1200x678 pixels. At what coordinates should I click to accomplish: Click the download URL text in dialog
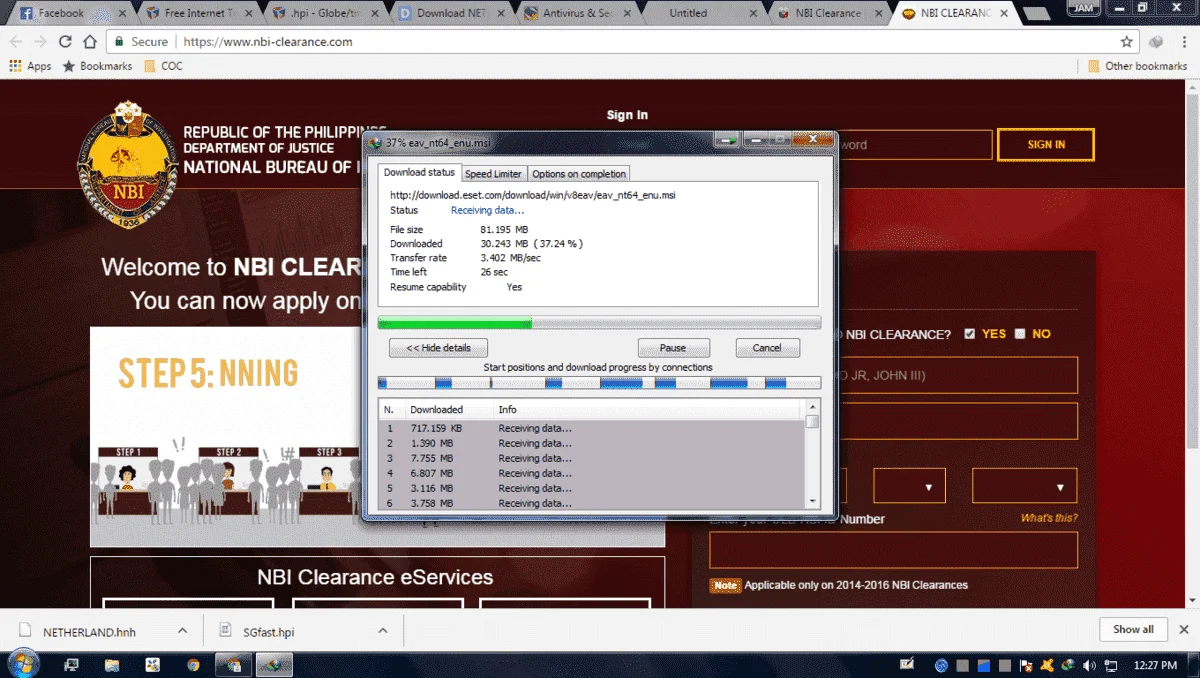click(x=532, y=195)
